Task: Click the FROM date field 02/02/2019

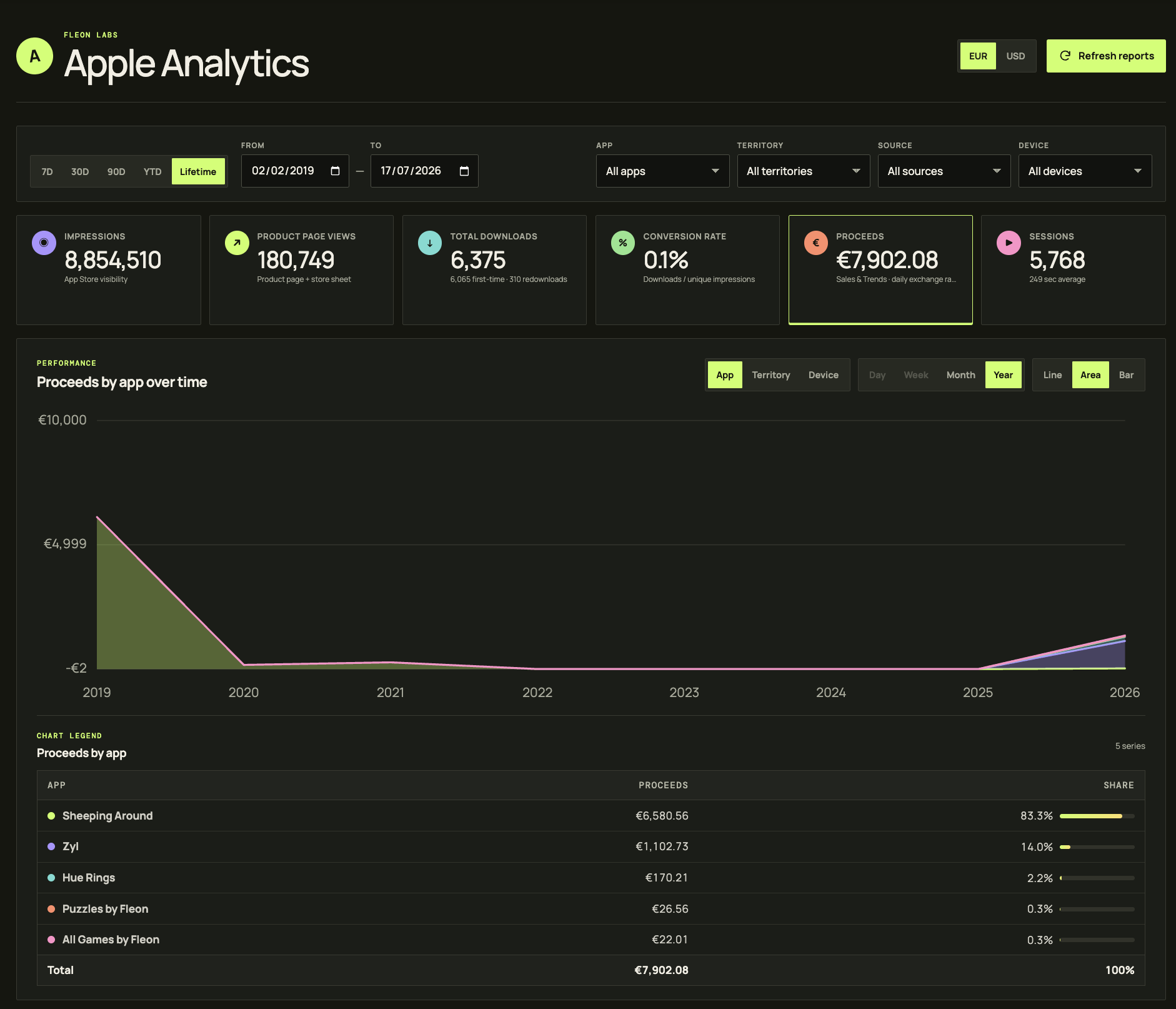Action: point(295,171)
